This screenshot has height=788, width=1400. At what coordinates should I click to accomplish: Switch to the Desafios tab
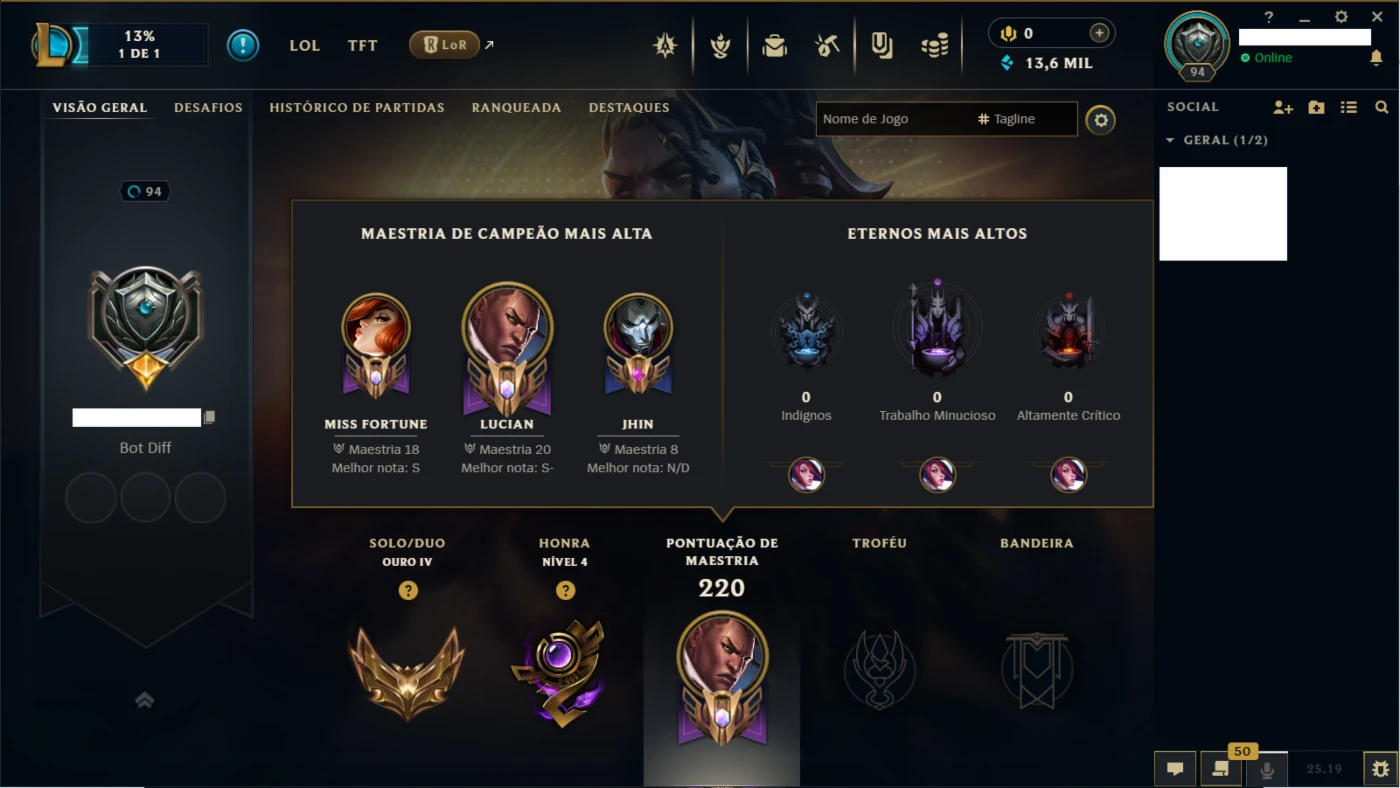click(208, 107)
